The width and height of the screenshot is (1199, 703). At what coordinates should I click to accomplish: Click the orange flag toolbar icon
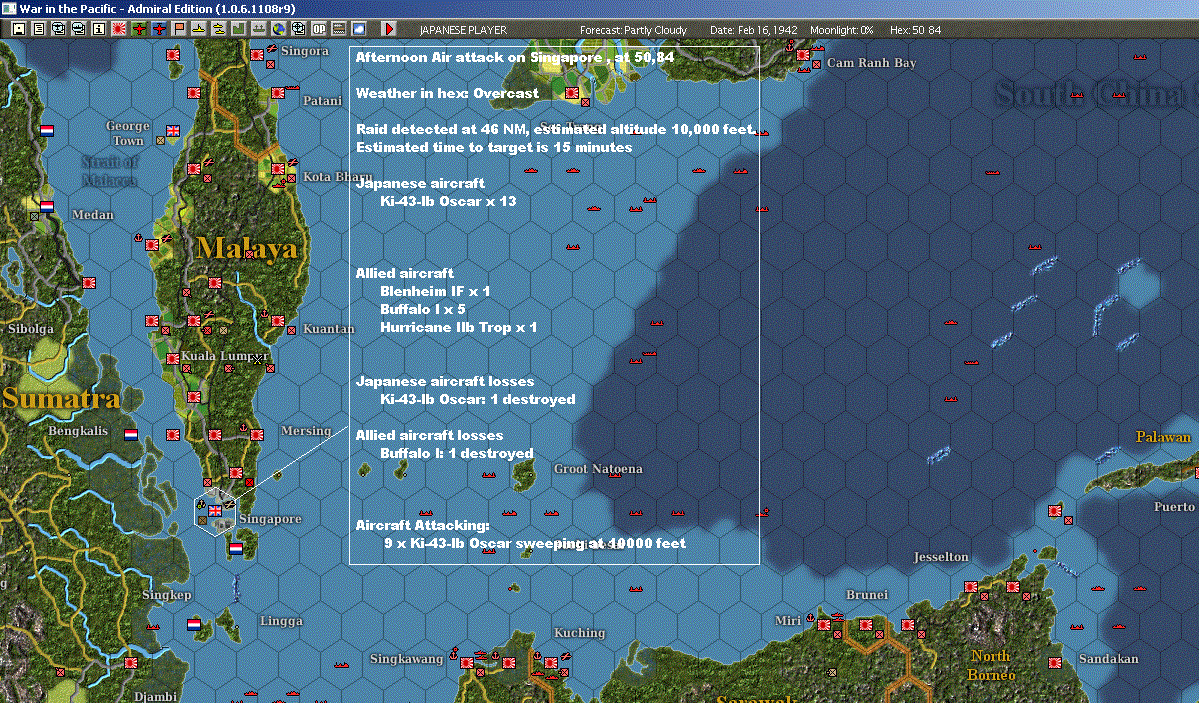coord(179,29)
